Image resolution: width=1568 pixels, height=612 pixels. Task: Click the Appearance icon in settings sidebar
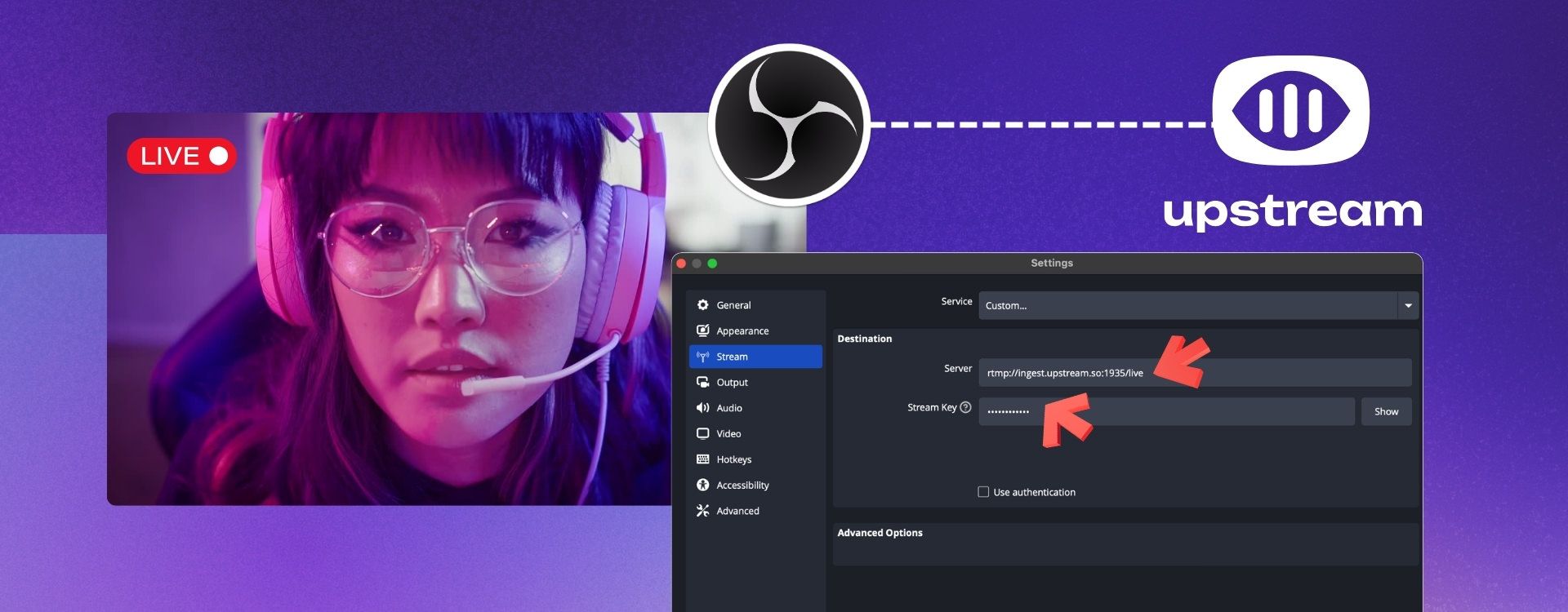(702, 330)
